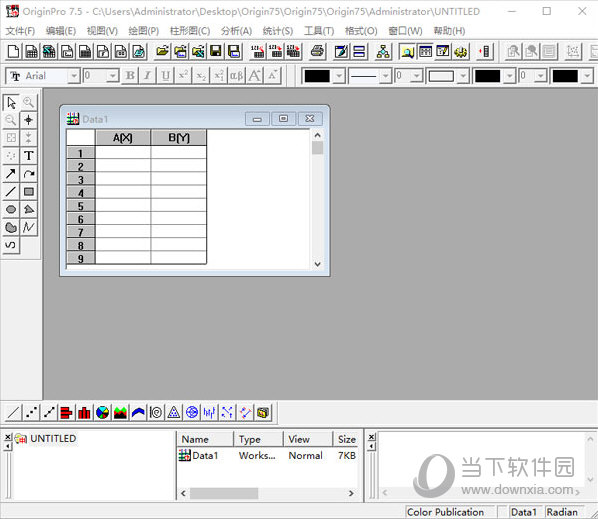Create an Area plot
The image size is (598, 519).
coord(120,413)
